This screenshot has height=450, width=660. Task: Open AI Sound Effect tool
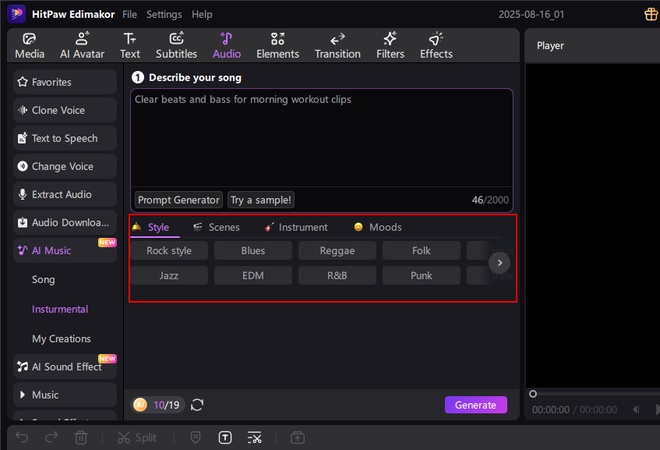(x=65, y=367)
